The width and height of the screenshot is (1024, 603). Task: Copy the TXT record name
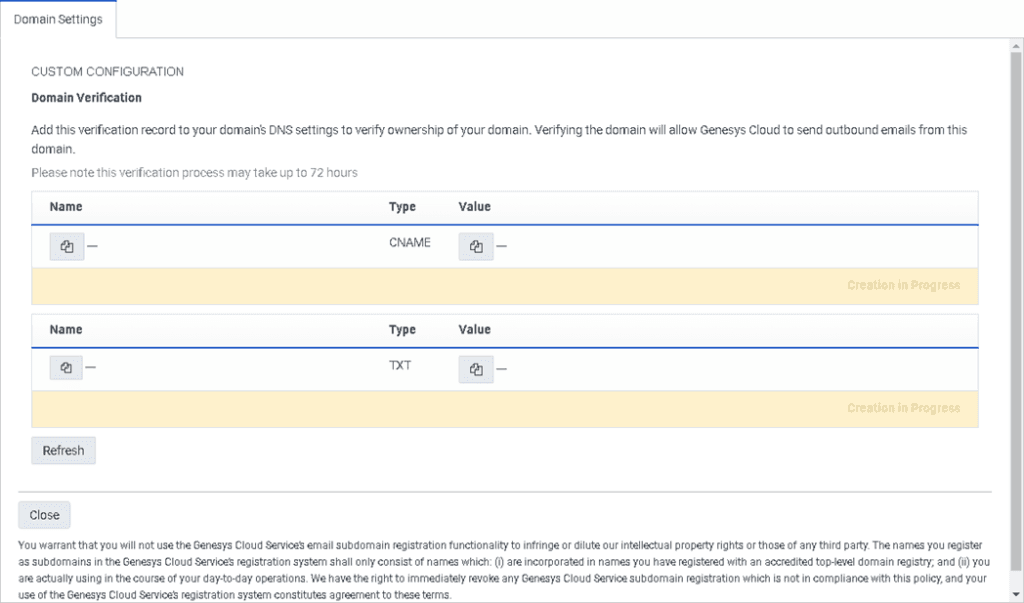pyautogui.click(x=66, y=368)
